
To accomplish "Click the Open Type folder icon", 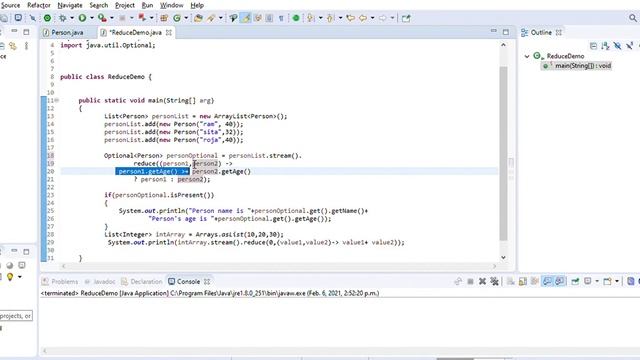I will 198,18.
